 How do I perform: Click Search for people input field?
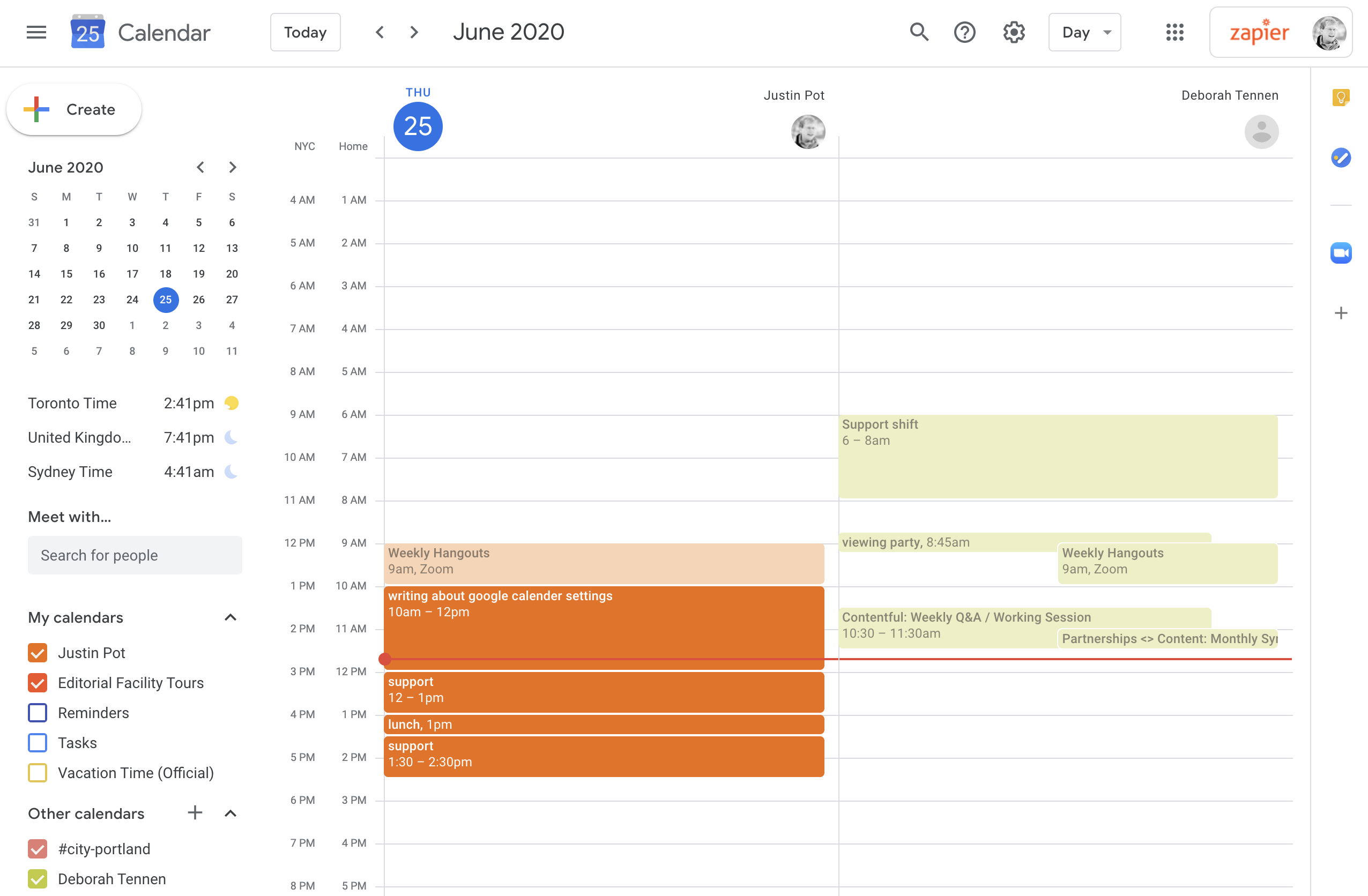coord(135,555)
